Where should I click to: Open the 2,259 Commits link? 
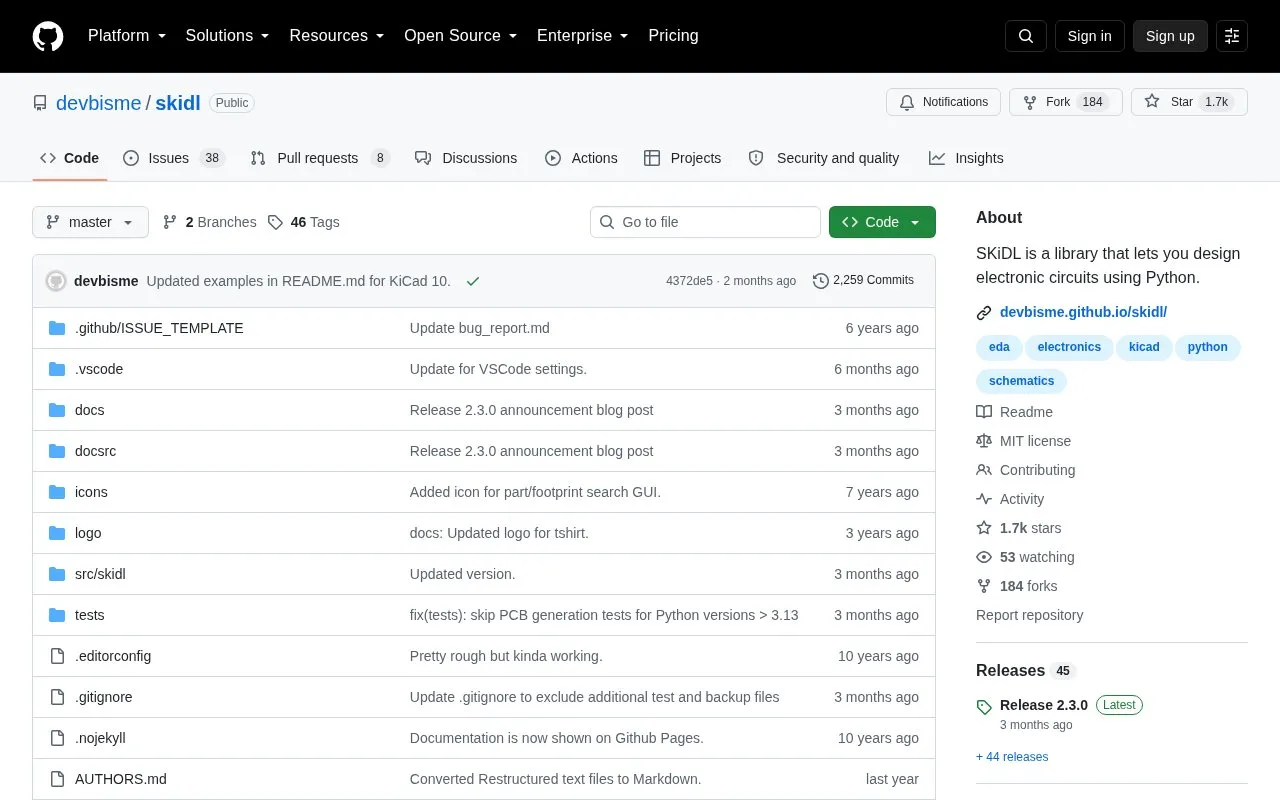click(x=863, y=281)
